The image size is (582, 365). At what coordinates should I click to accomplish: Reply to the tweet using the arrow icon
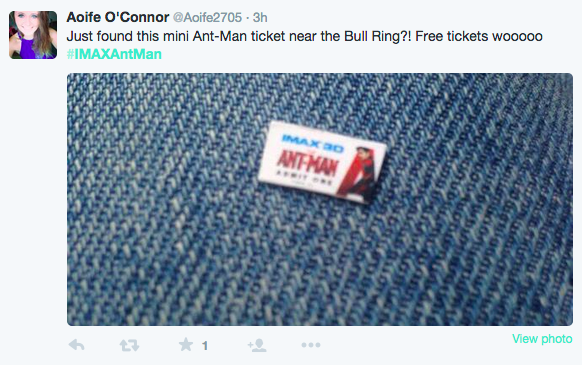[77, 345]
